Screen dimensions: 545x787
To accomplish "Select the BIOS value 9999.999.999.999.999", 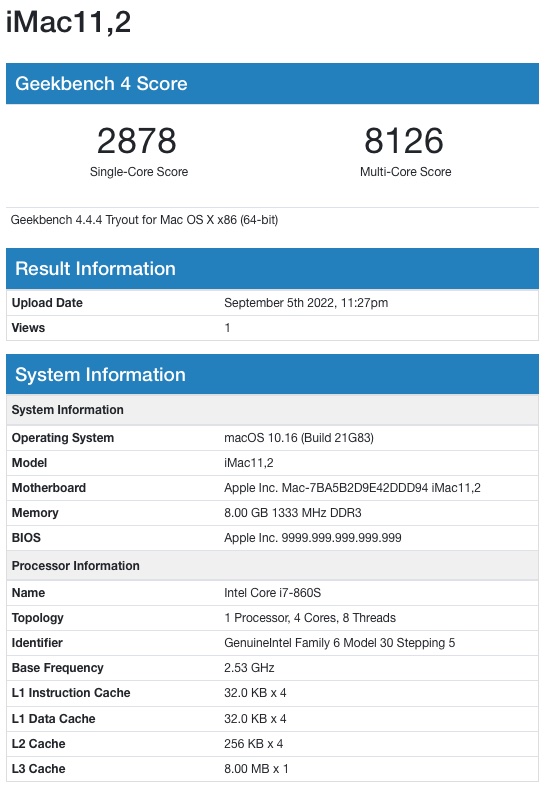I will (x=313, y=538).
